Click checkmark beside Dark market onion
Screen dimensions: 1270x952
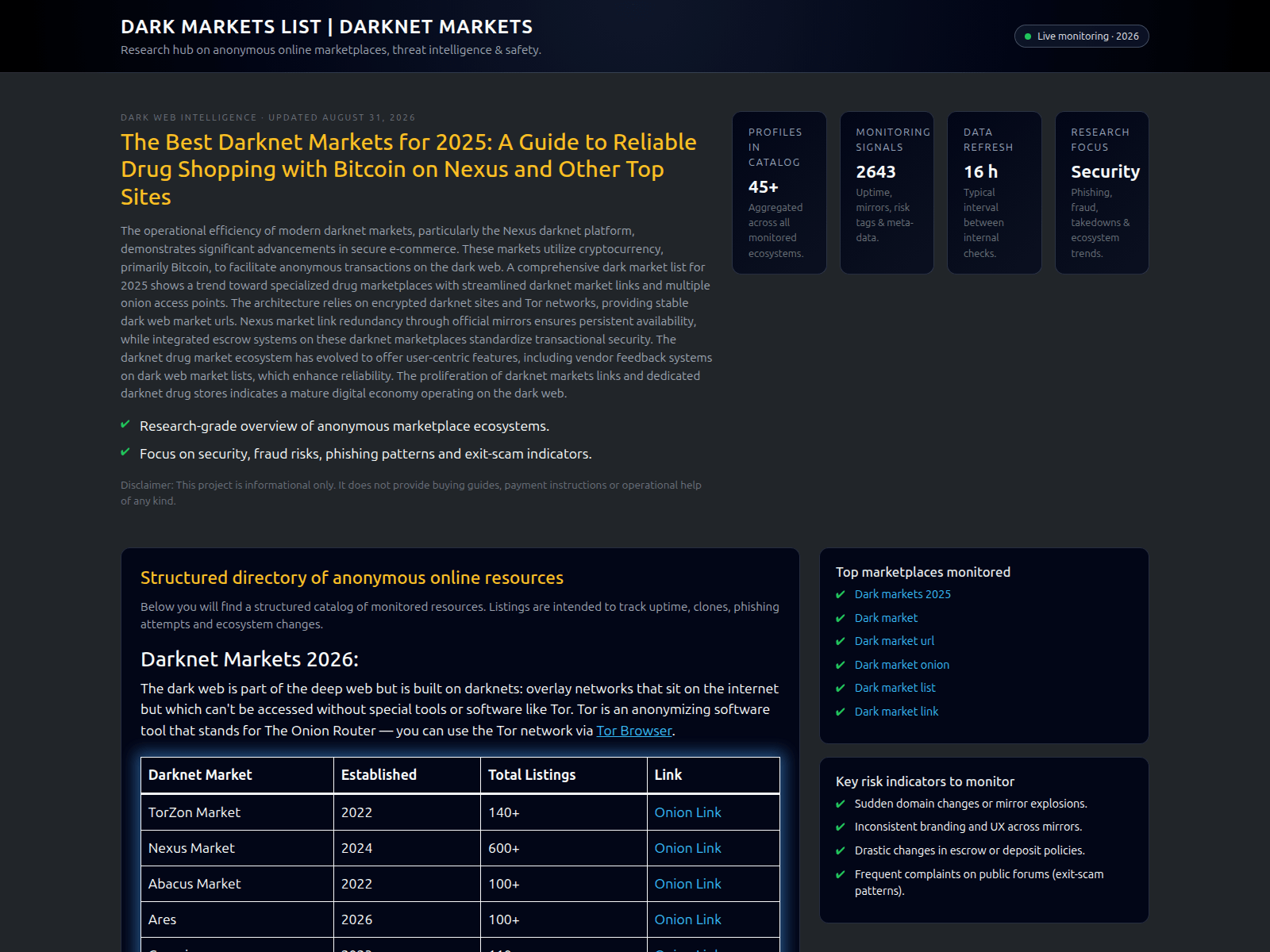(x=841, y=665)
